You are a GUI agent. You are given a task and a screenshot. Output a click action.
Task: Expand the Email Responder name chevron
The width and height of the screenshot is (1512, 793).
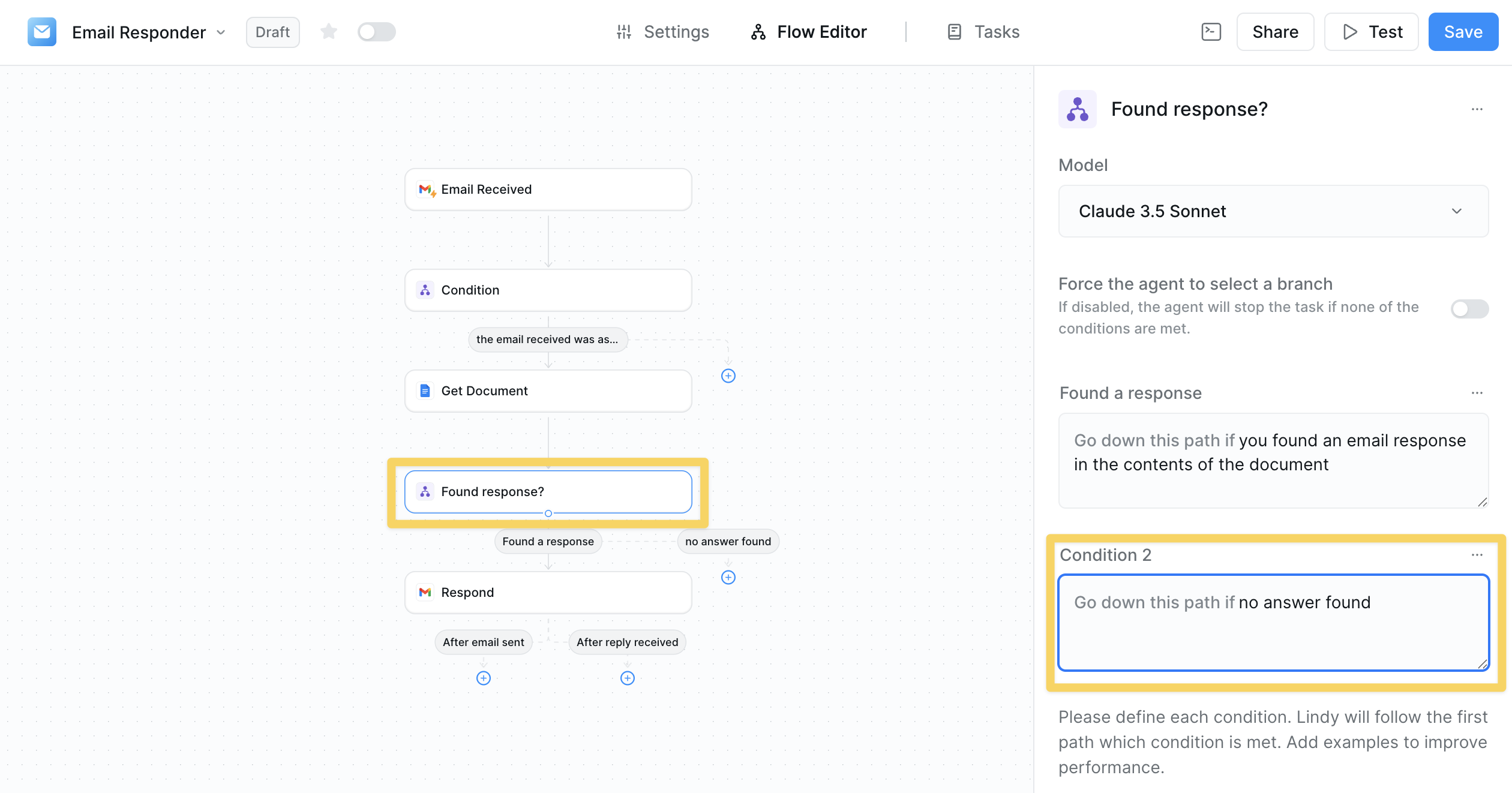point(221,32)
